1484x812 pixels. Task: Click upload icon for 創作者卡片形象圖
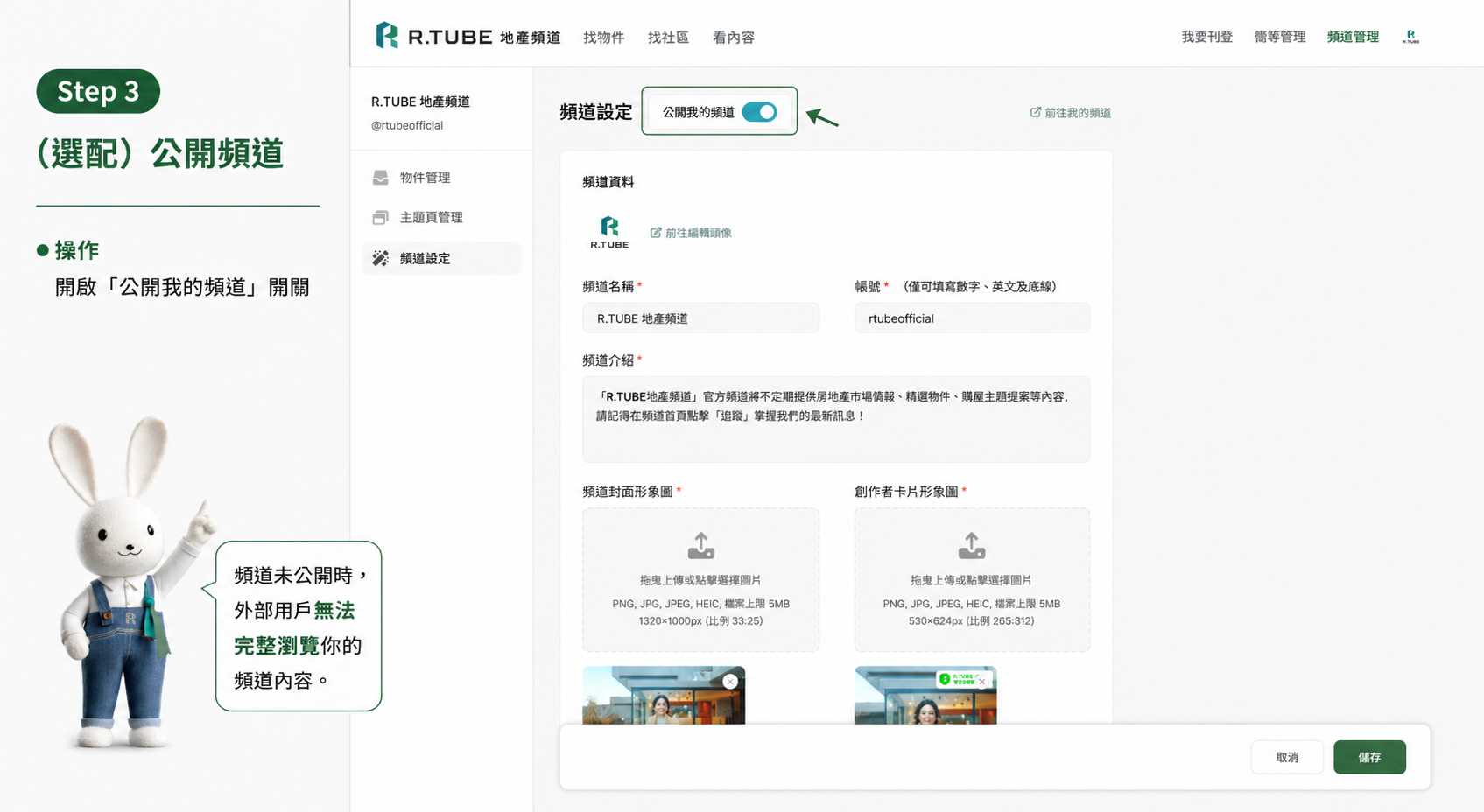pos(972,546)
